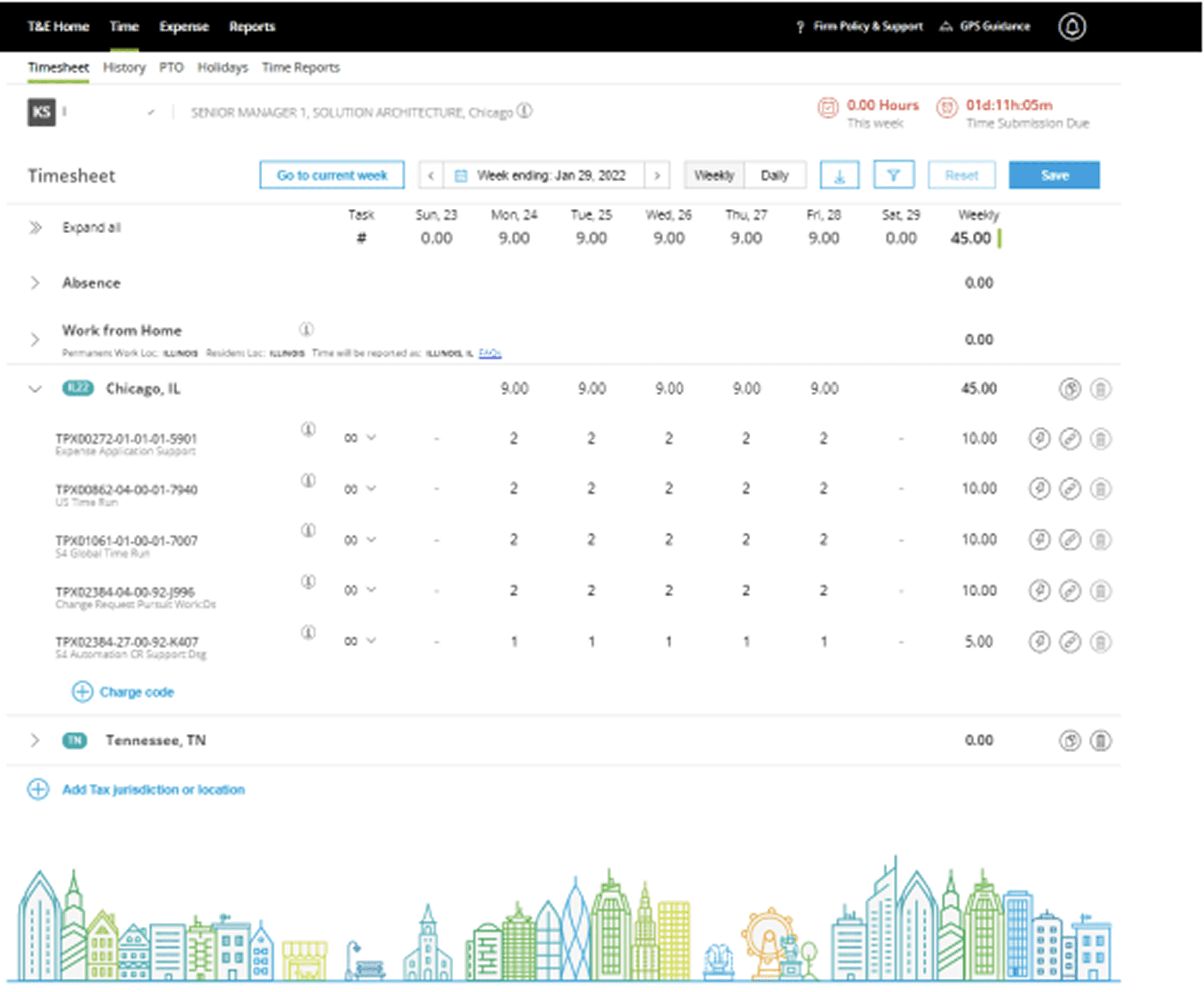Click link icon on TPX00862-04-00-01-7940 row
The width and height of the screenshot is (1204, 992).
click(1069, 489)
